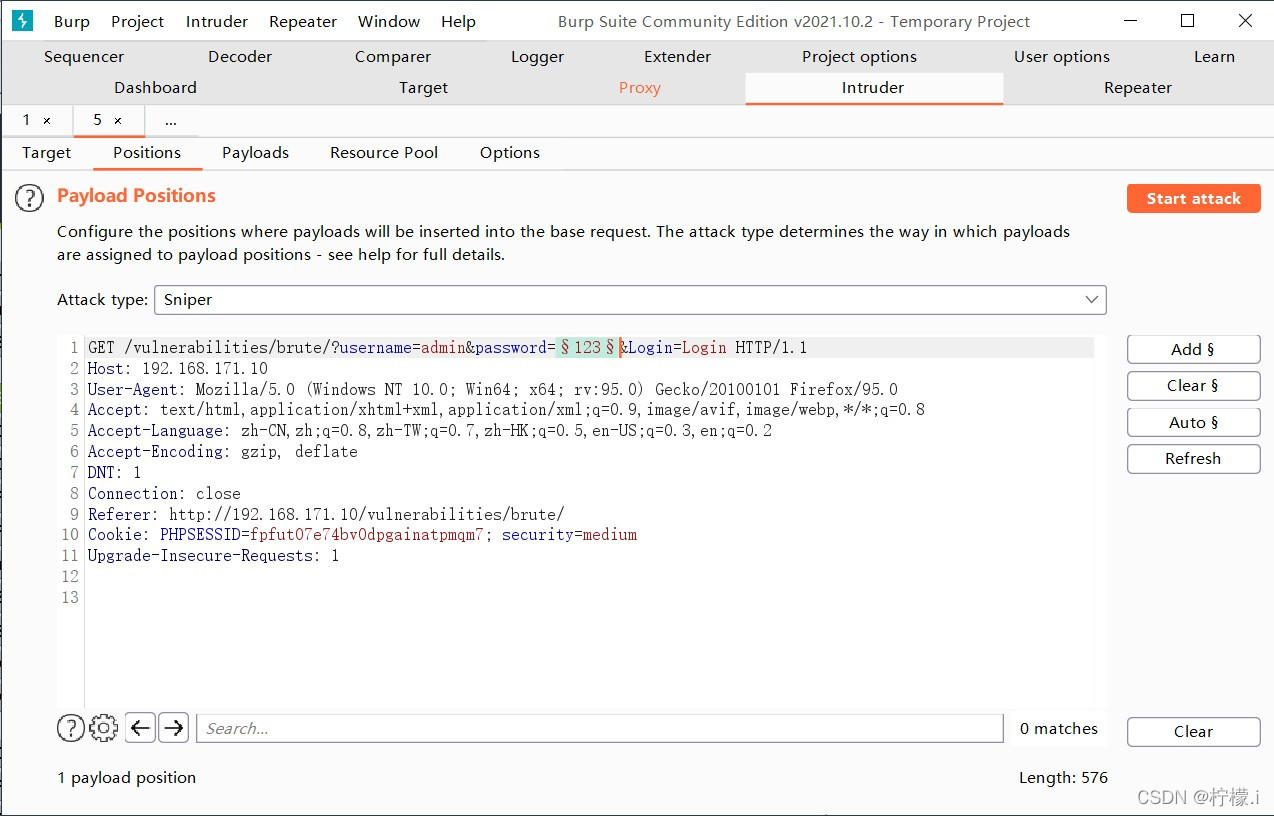Click the Burp Suite logo icon

(22, 21)
